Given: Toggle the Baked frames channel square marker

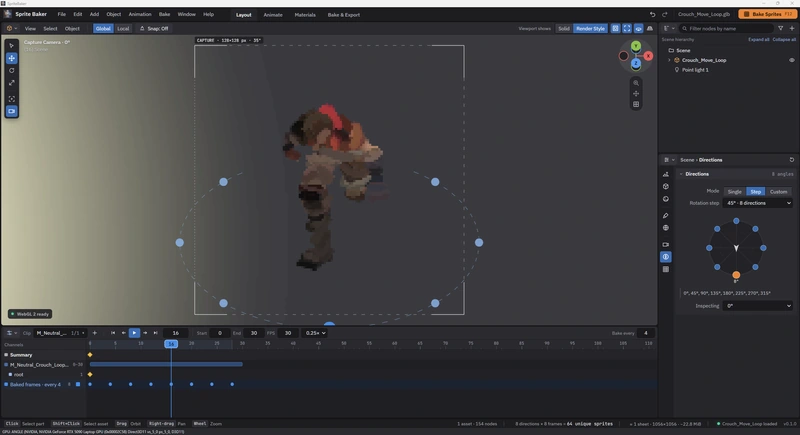Looking at the screenshot, I should pyautogui.click(x=78, y=385).
